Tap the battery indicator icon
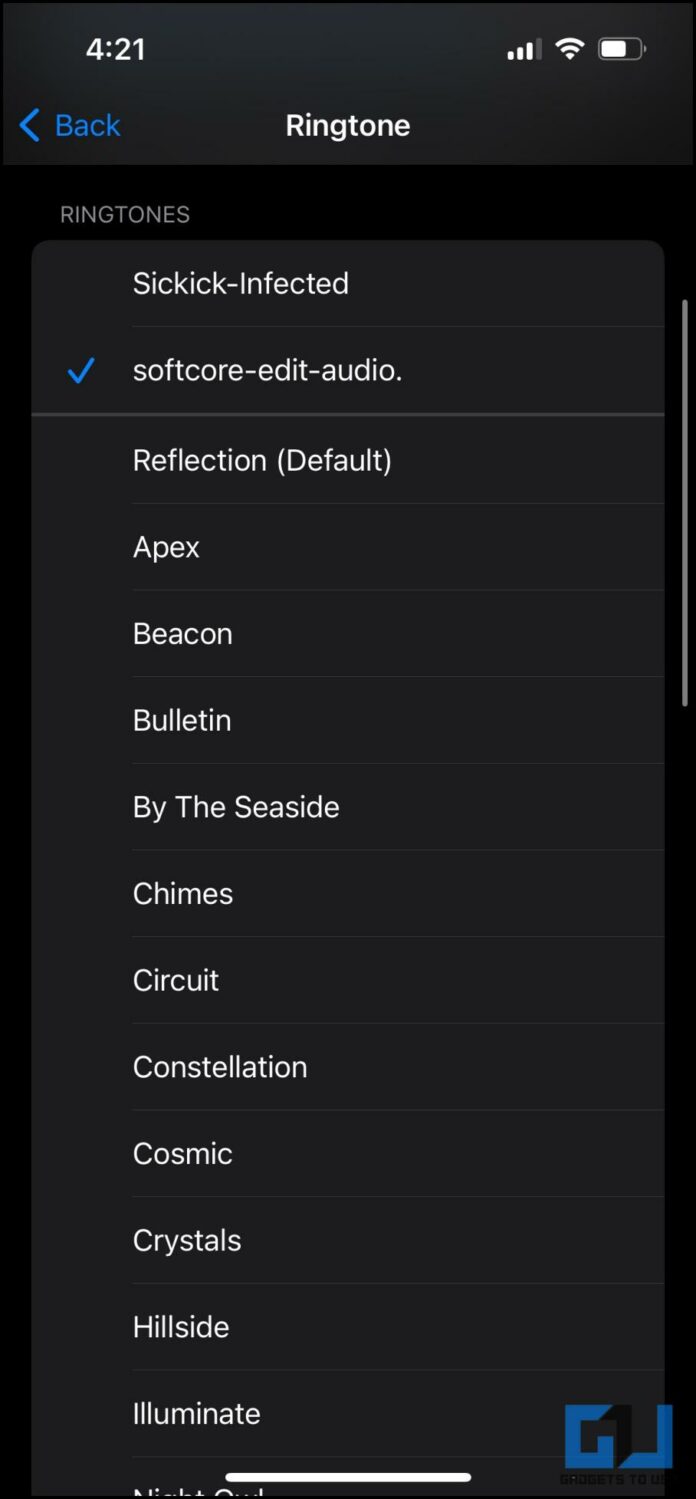Viewport: 696px width, 1499px height. [x=621, y=49]
